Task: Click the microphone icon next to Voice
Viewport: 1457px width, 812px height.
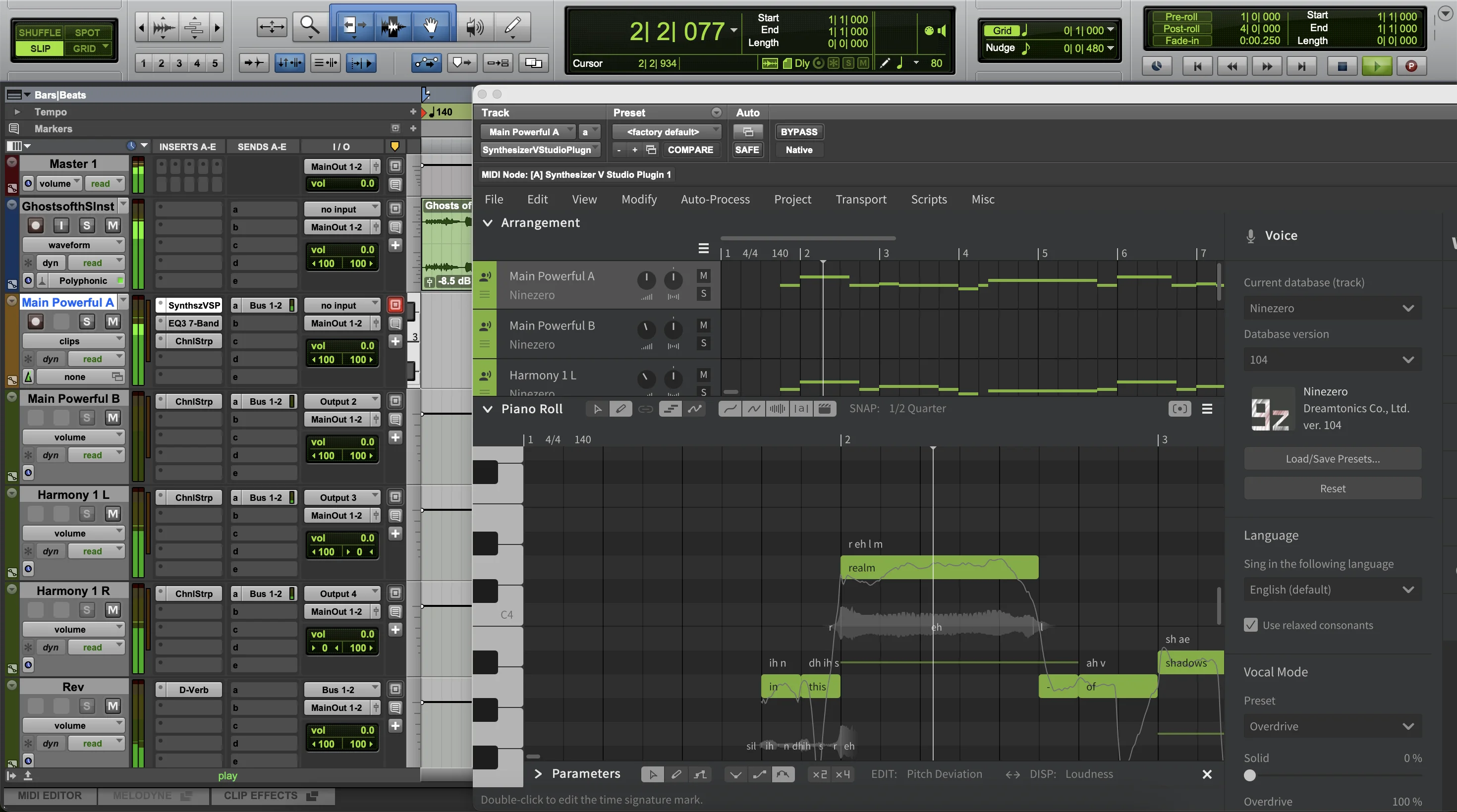Action: click(x=1250, y=235)
